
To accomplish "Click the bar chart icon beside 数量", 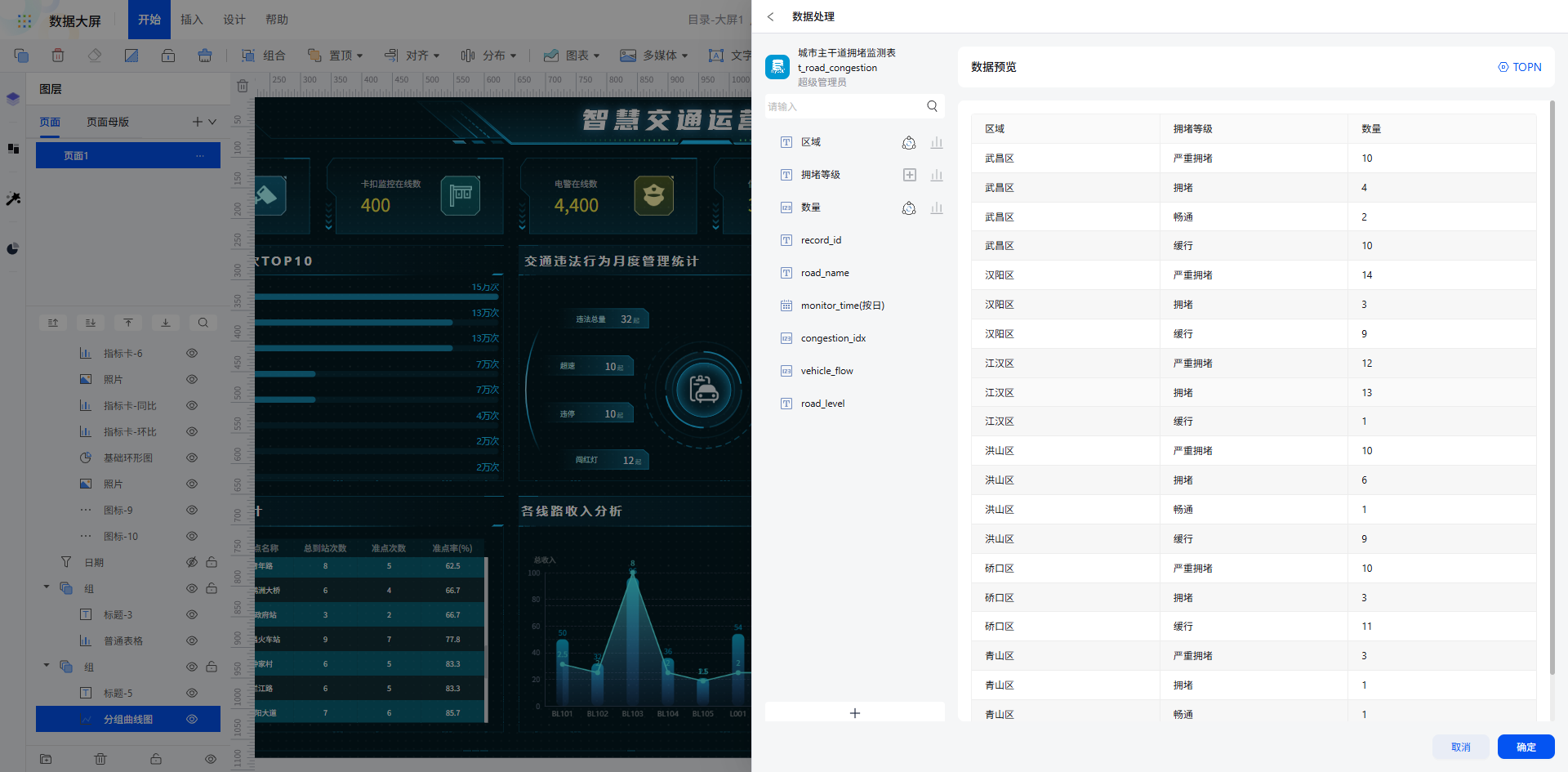I will point(937,208).
